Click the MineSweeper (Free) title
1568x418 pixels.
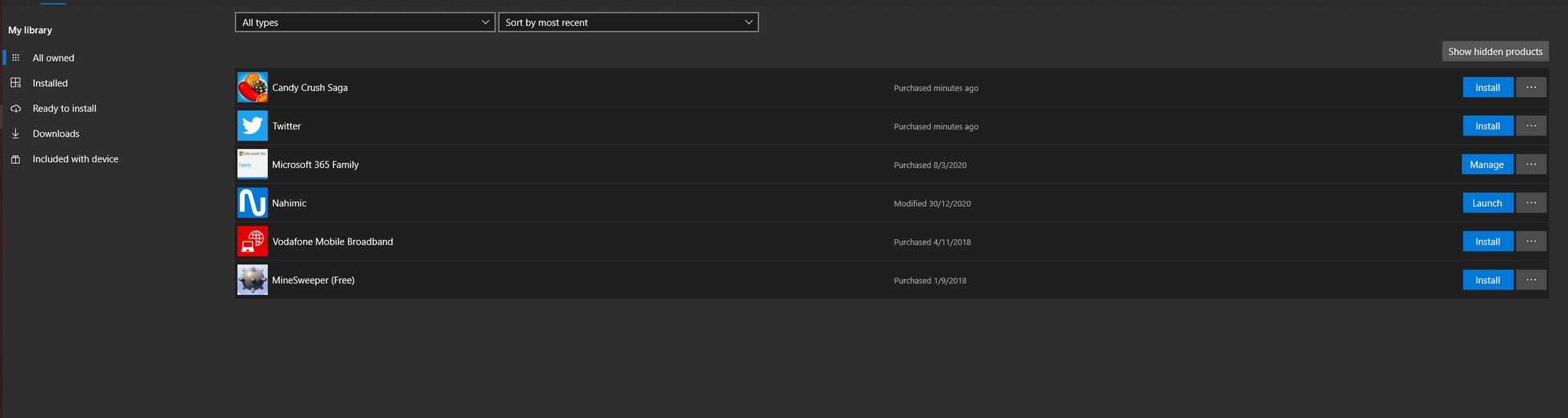point(314,280)
